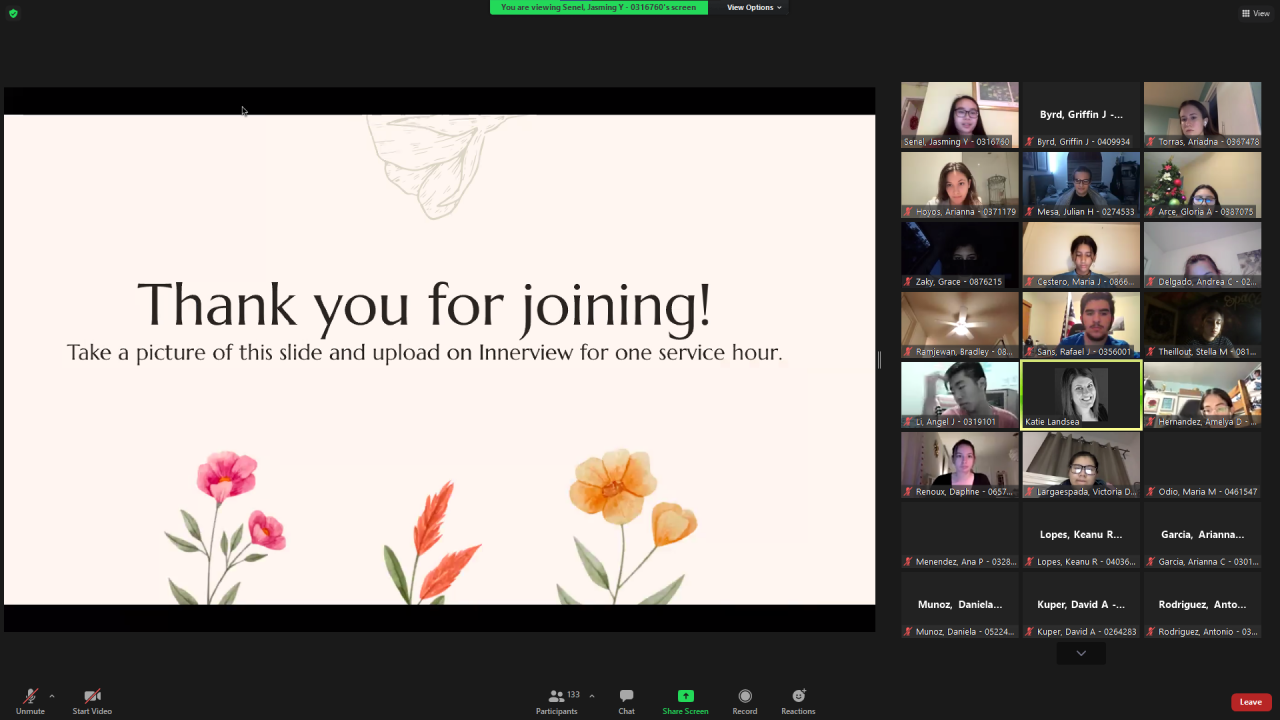
Task: Select Delgado, Andrea C video tile
Action: click(1202, 255)
